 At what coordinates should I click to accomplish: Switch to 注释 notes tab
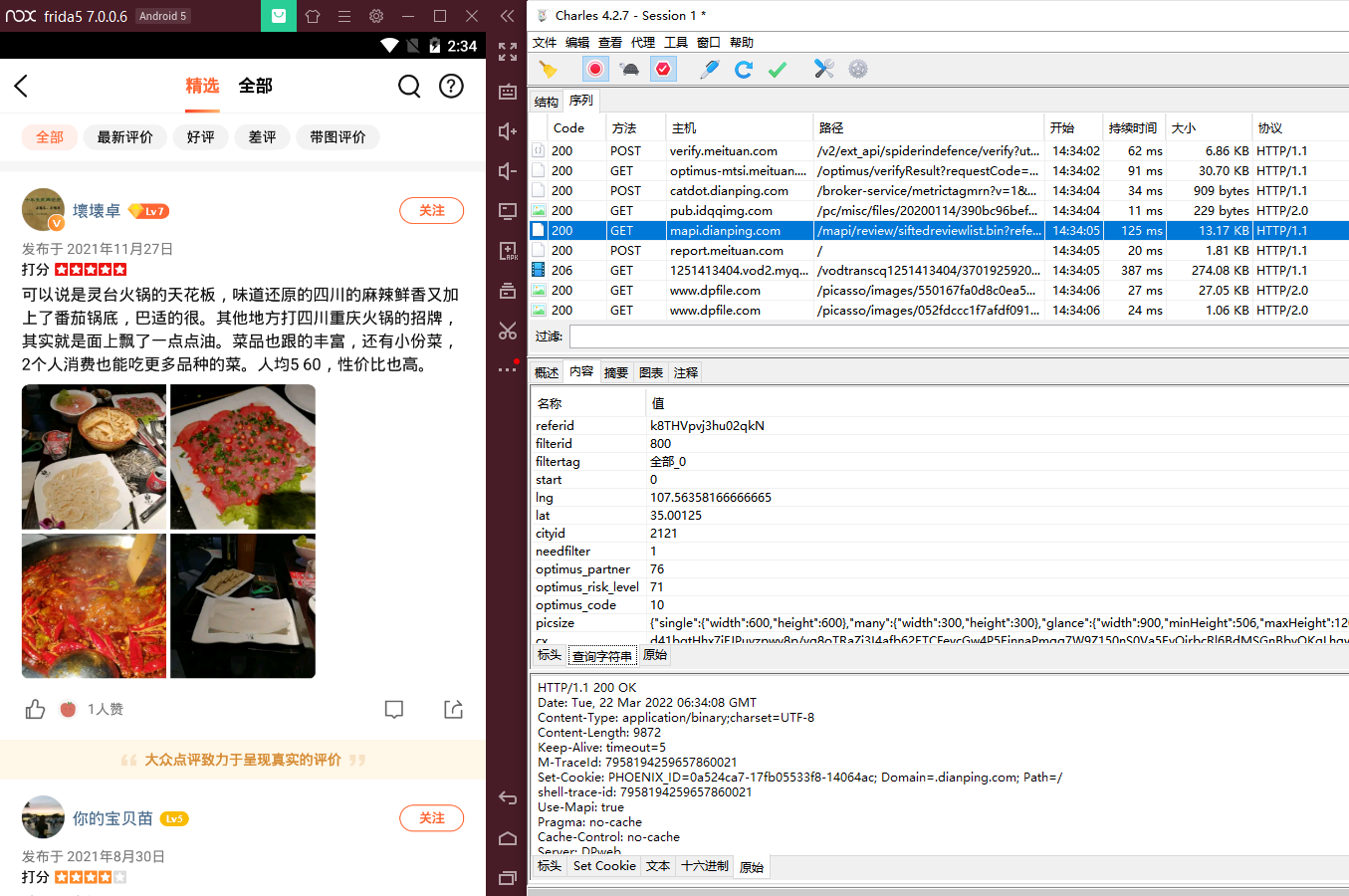[x=686, y=372]
